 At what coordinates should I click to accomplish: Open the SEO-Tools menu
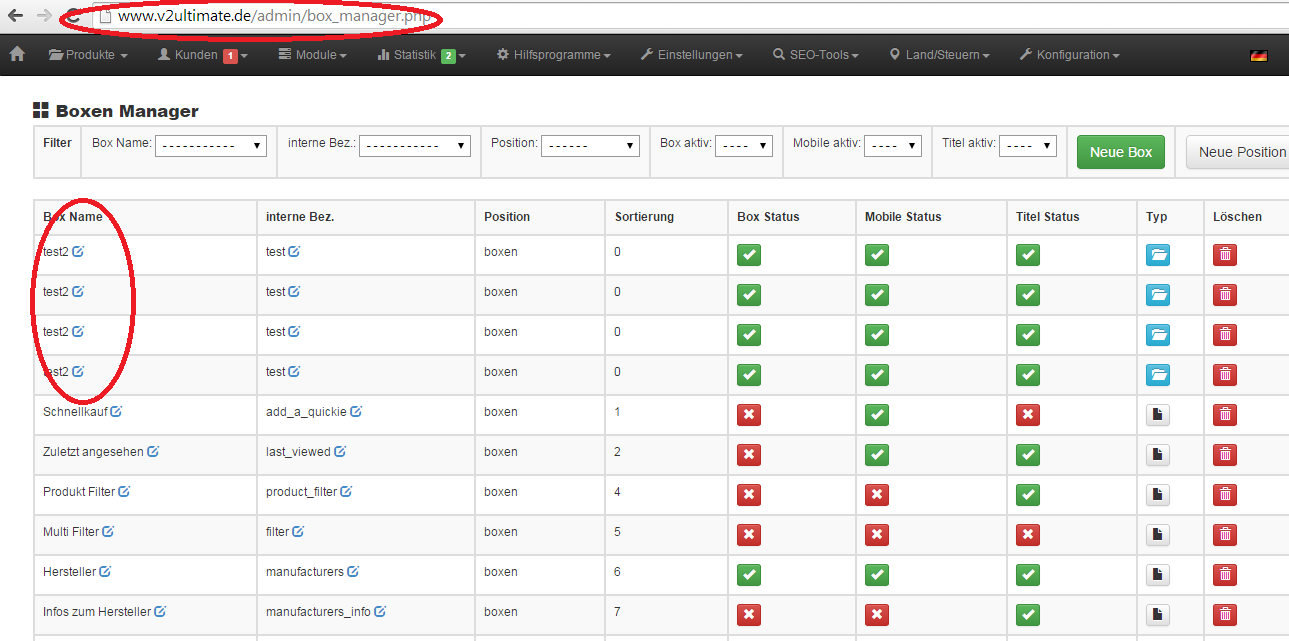tap(815, 55)
